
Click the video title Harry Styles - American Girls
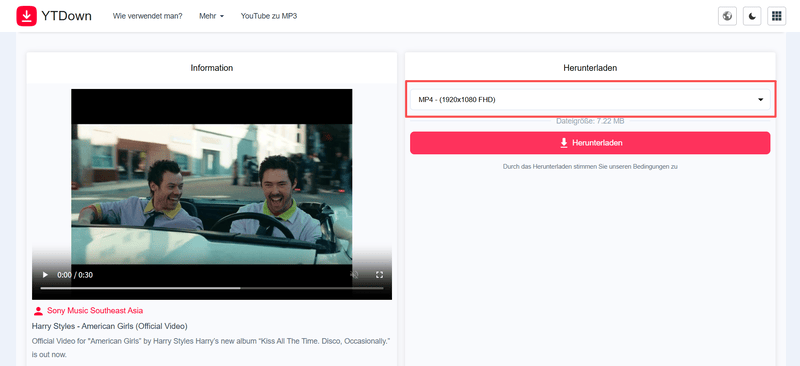tap(110, 326)
